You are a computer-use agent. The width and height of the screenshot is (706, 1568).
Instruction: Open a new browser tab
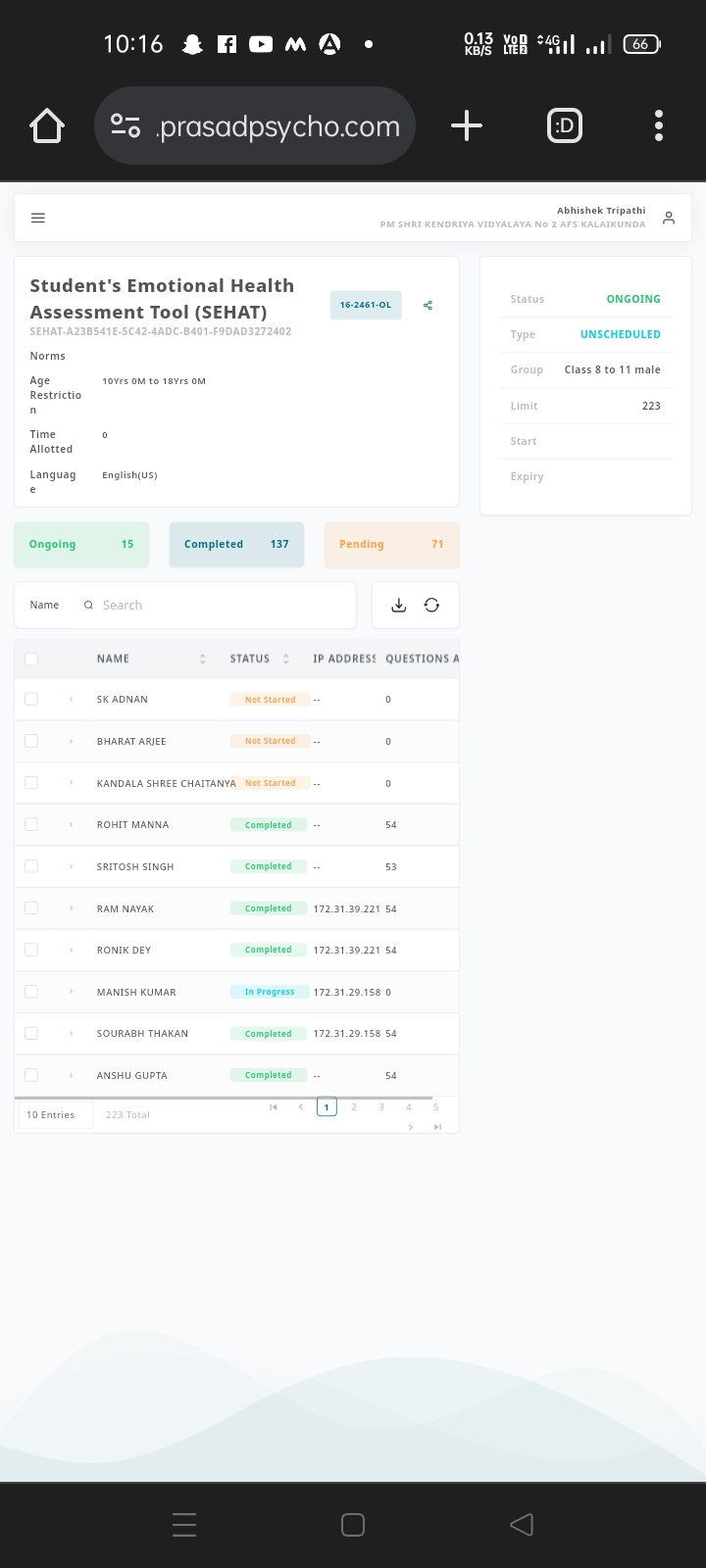pos(467,125)
